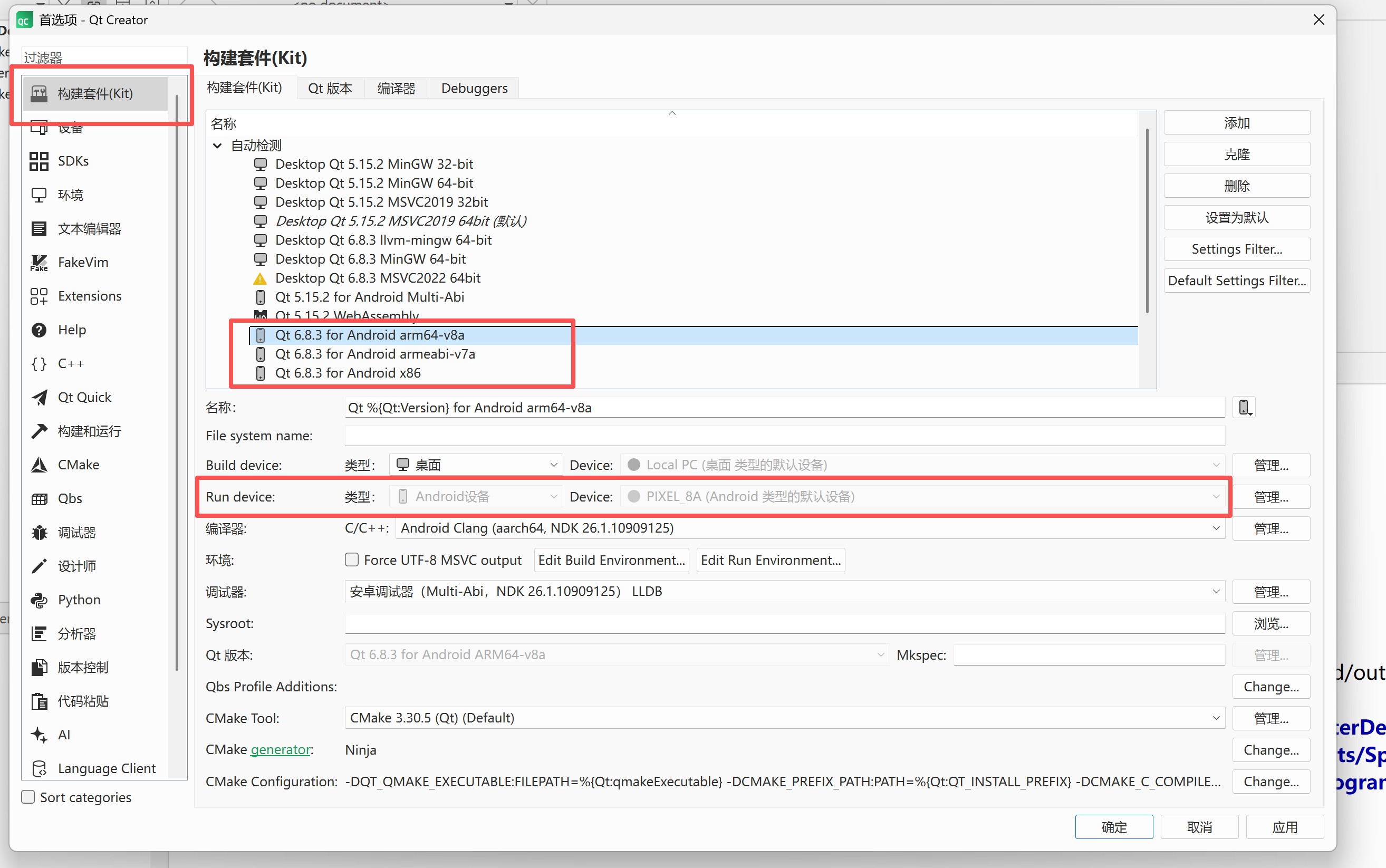This screenshot has width=1386, height=868.
Task: Click the kit device icon button beside name field
Action: click(1244, 408)
